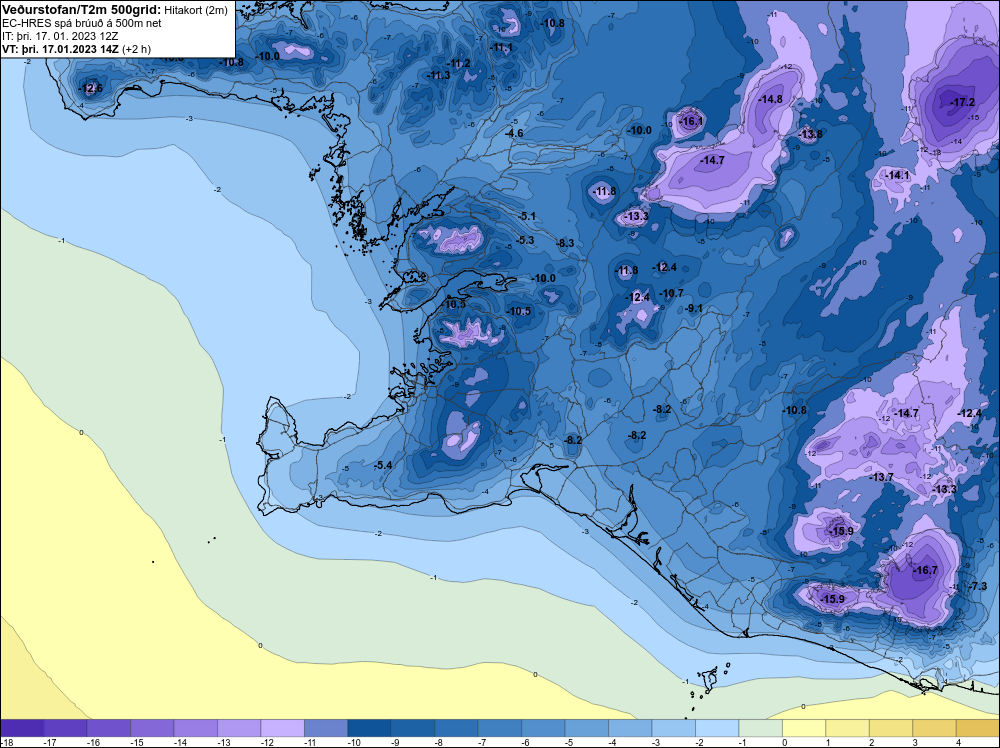Click the -14.8 temperature label
Screen dimensions: 1000x748
tap(770, 99)
